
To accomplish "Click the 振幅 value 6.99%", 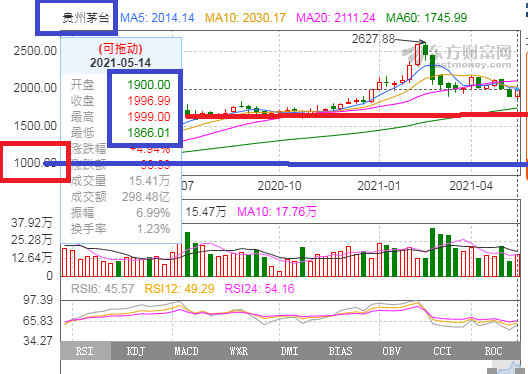I will point(153,213).
